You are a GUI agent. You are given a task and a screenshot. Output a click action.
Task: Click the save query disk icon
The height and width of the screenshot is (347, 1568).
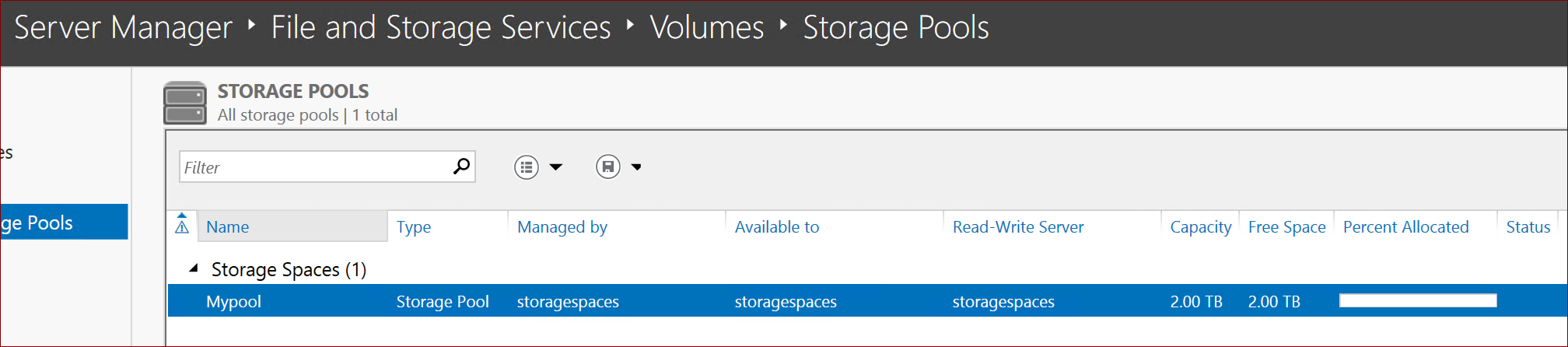pyautogui.click(x=607, y=166)
